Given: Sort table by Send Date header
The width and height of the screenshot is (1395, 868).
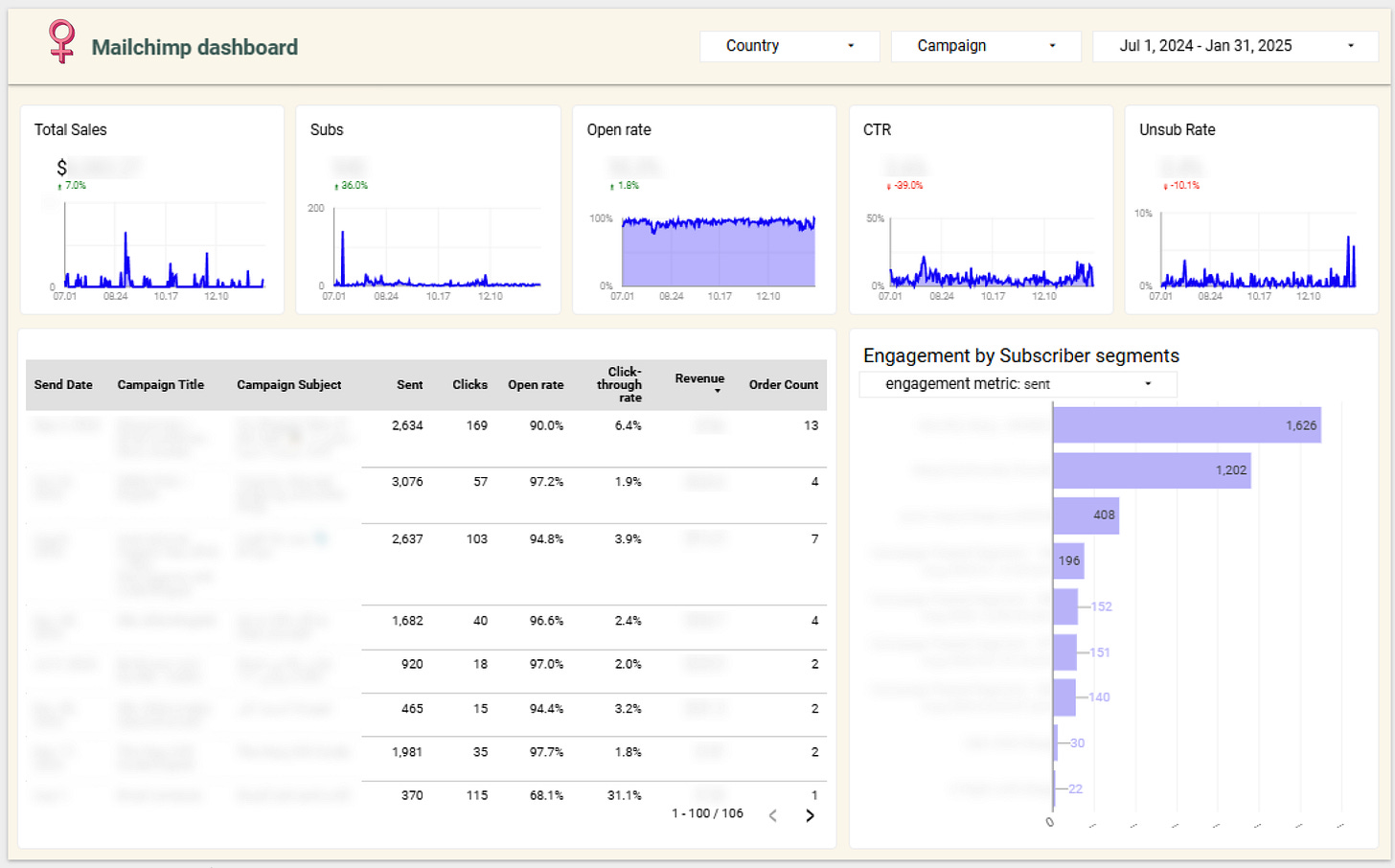Looking at the screenshot, I should pyautogui.click(x=63, y=385).
